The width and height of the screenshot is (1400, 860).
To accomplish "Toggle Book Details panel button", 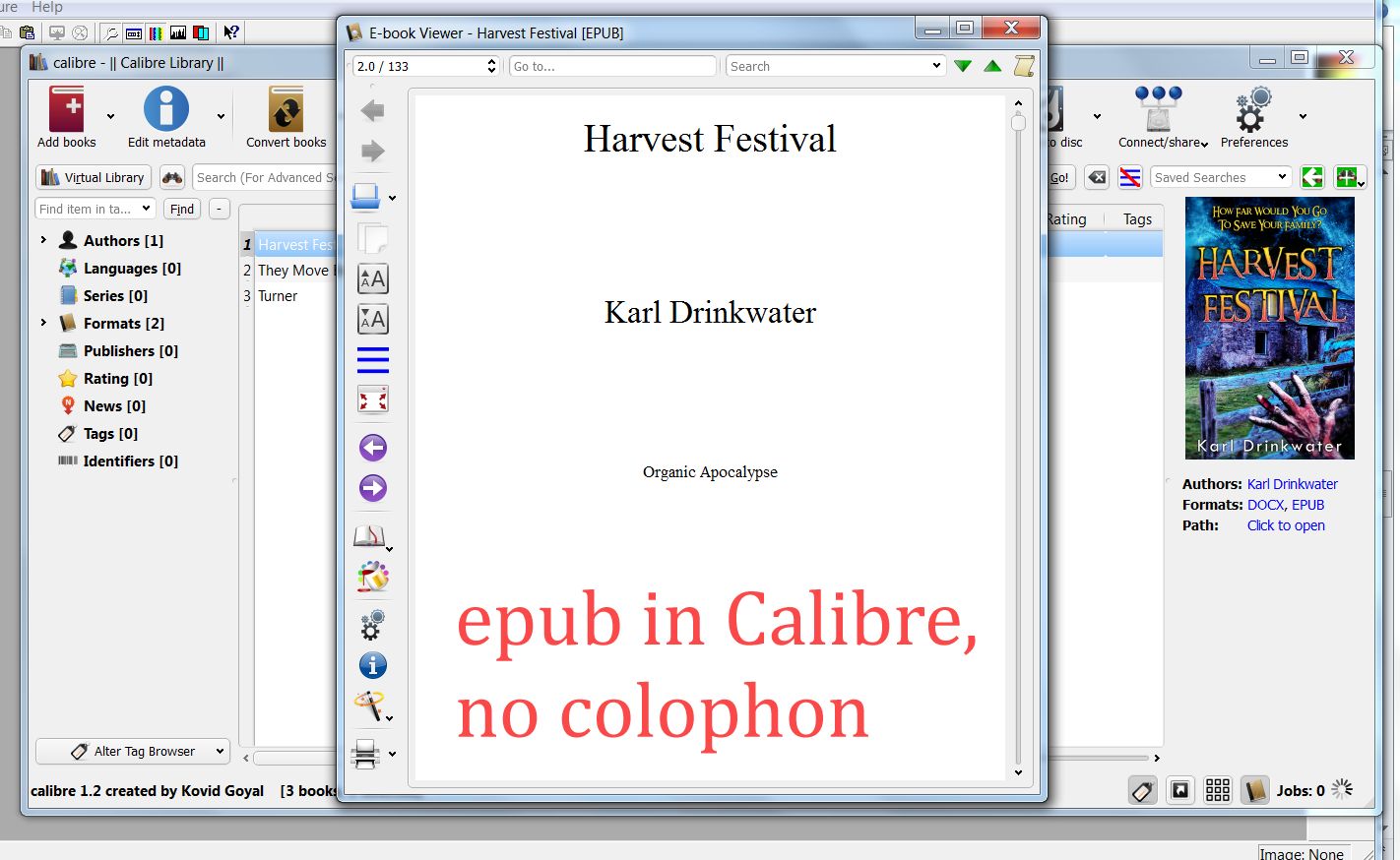I will point(1254,790).
